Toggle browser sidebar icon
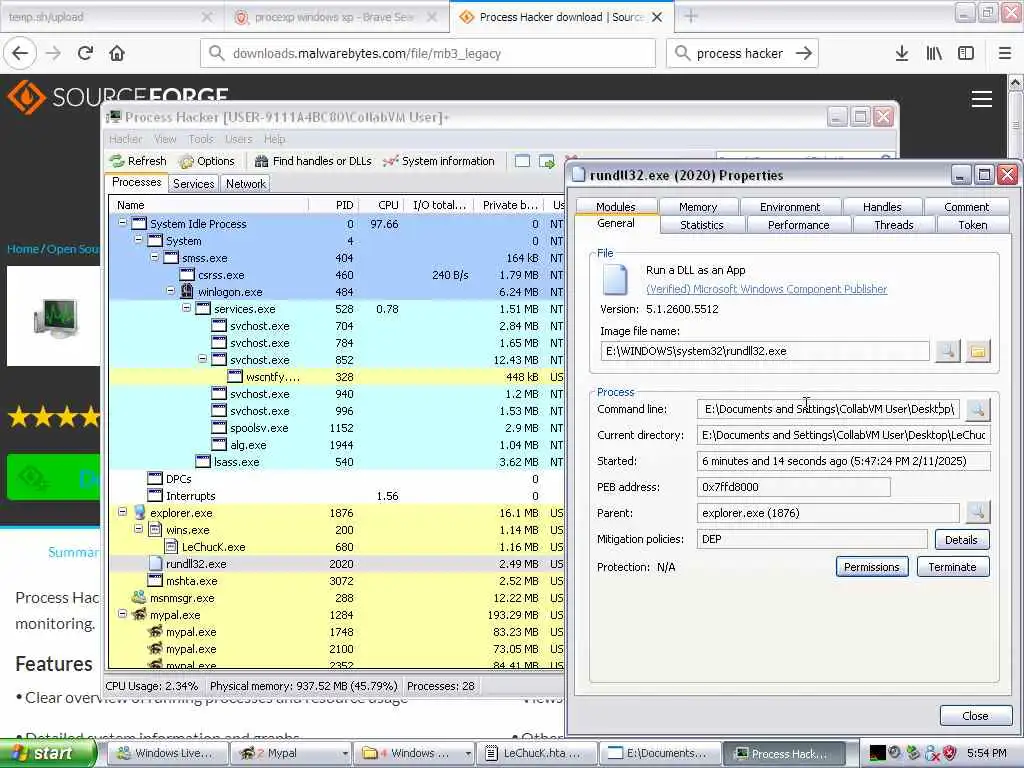 (x=966, y=53)
